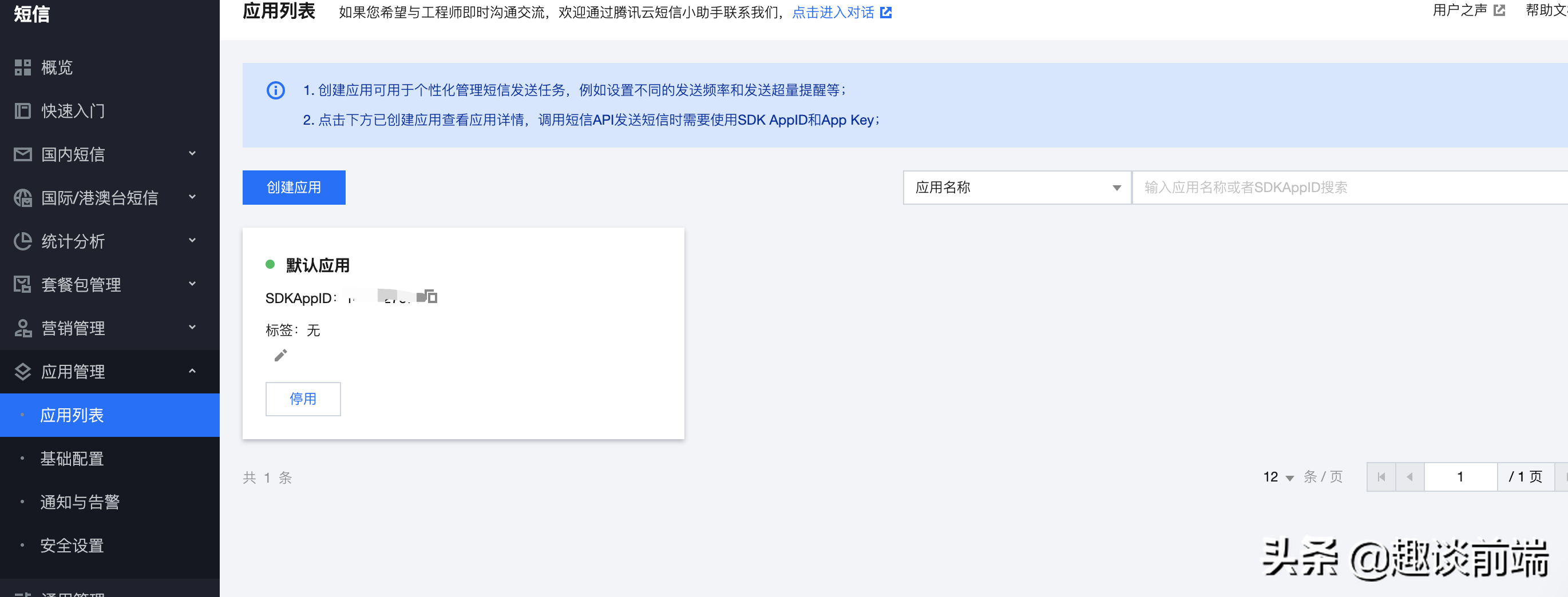
Task: Click the SDKAppID label text
Action: pos(302,298)
